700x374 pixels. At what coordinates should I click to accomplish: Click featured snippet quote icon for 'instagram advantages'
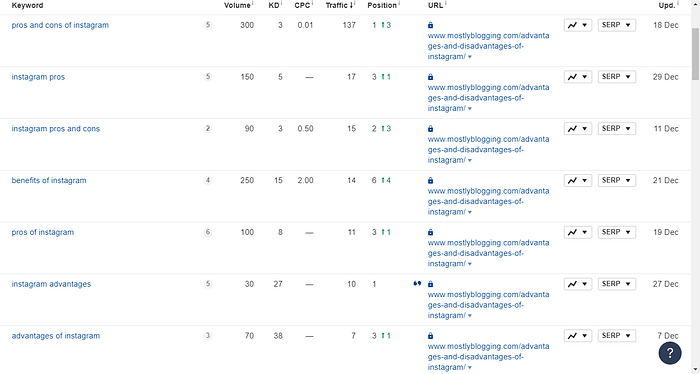point(417,283)
